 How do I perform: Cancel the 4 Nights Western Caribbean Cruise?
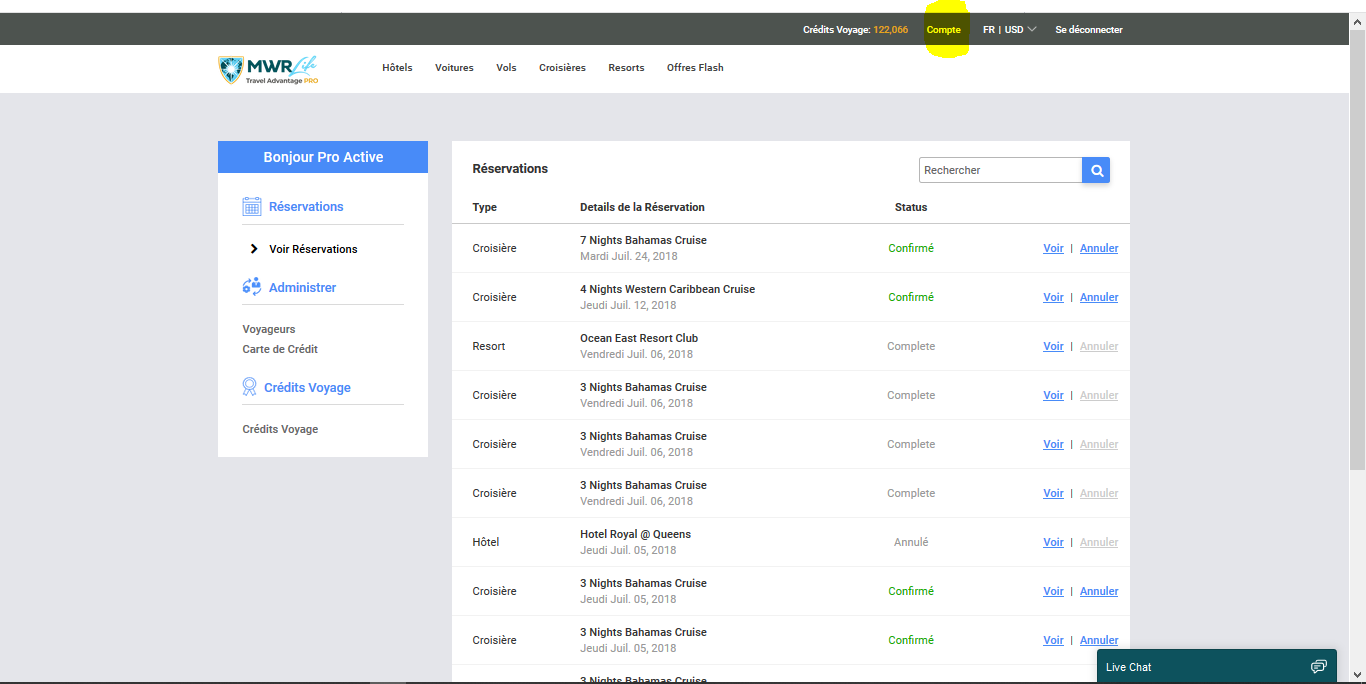click(1099, 297)
